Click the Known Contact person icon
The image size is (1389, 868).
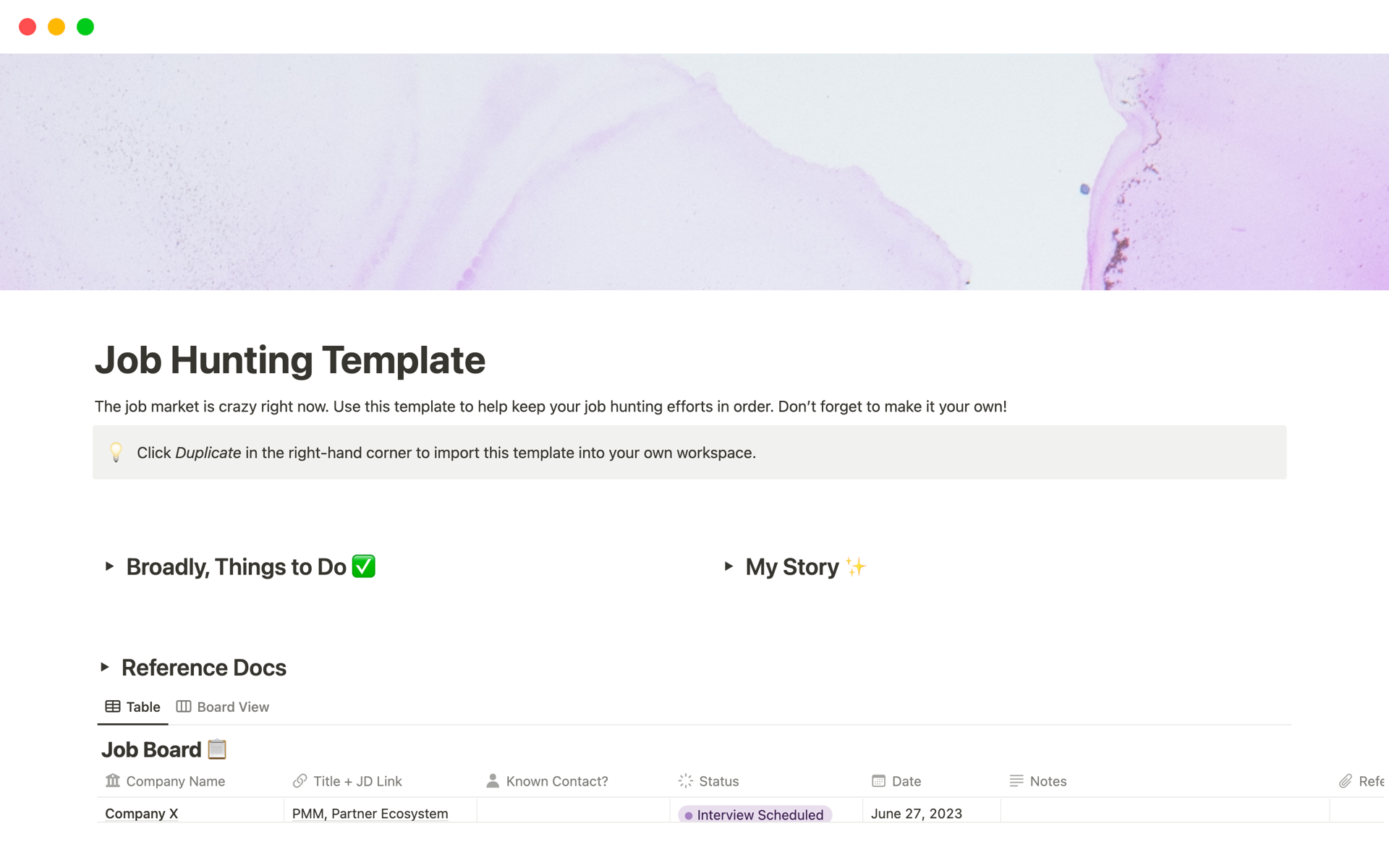pos(493,780)
